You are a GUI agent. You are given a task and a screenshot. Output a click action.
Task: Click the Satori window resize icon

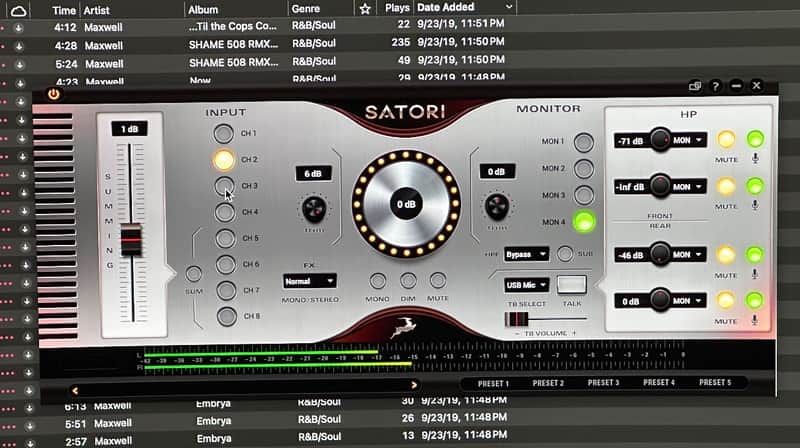tap(694, 86)
